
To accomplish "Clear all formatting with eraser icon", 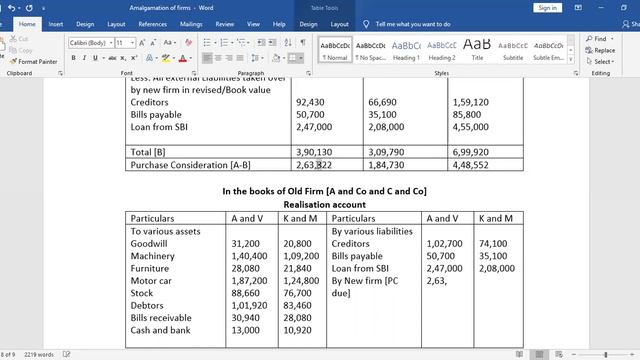I will click(188, 42).
